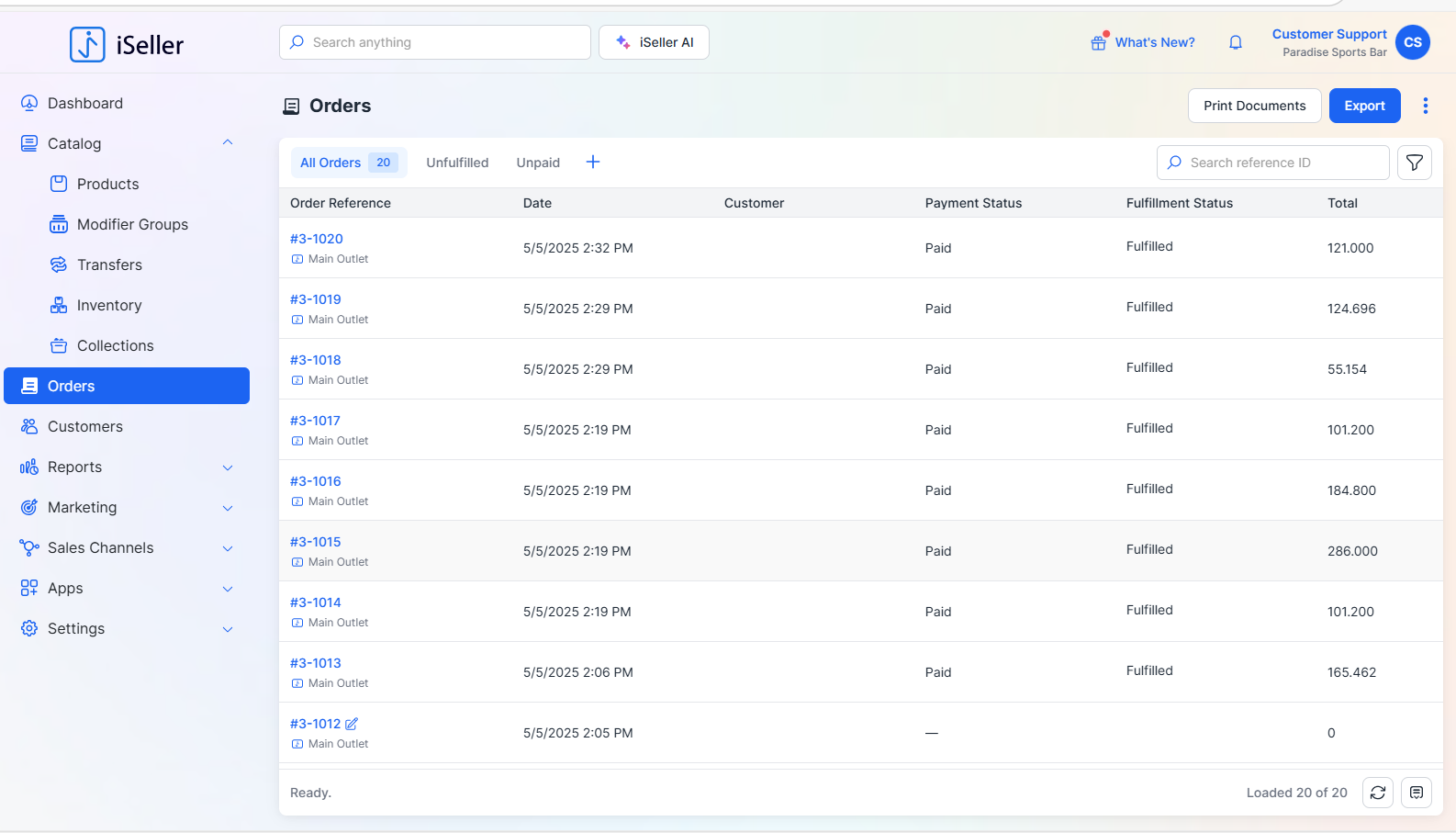1456x833 pixels.
Task: Open the filter funnel icon
Action: point(1415,163)
